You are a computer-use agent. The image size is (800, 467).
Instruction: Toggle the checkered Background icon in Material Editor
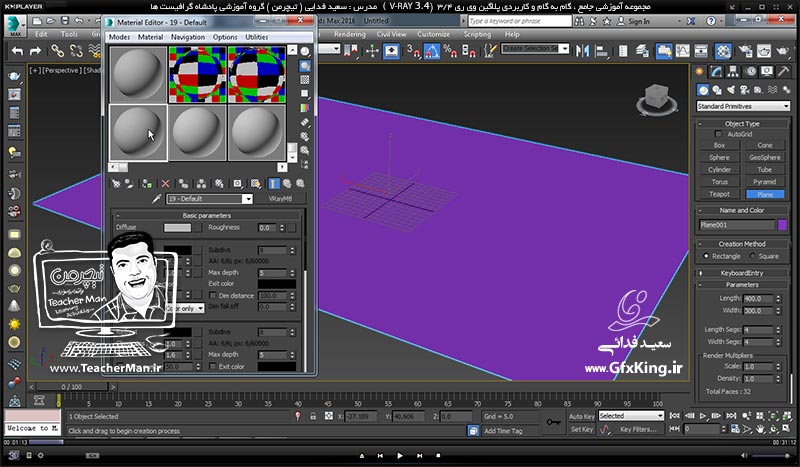(305, 80)
